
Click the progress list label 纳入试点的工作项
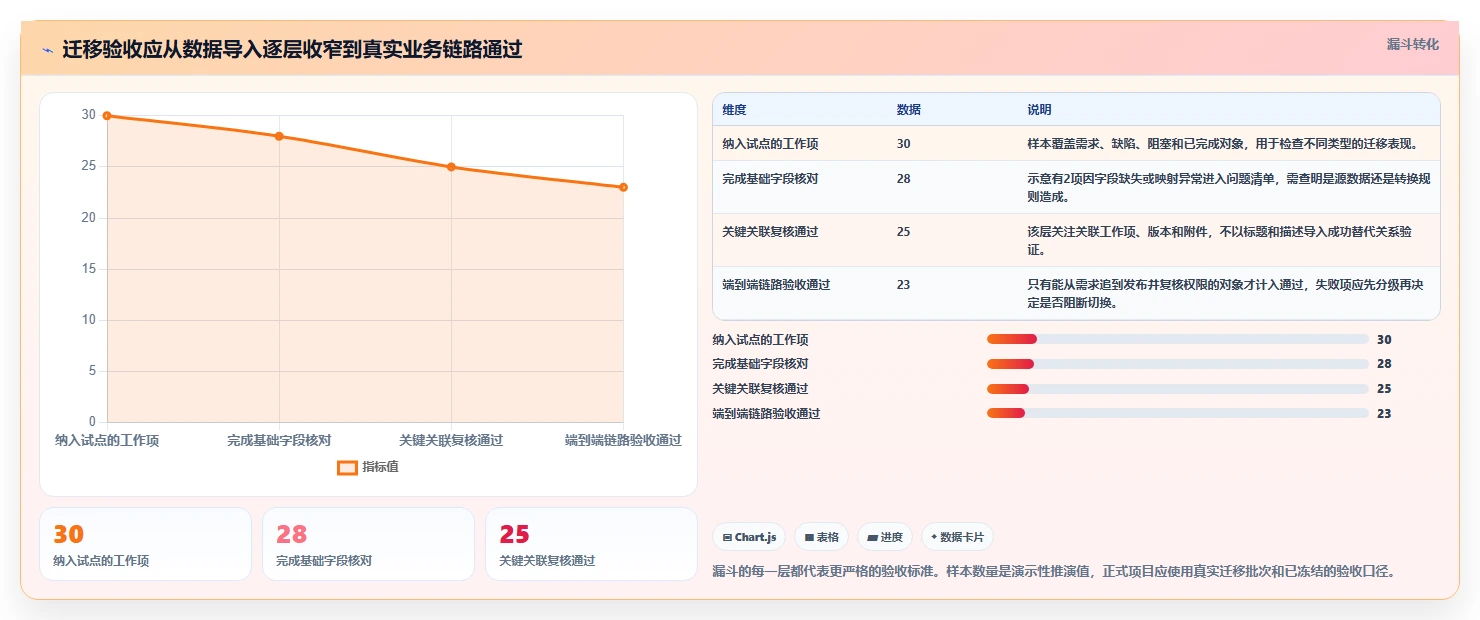pyautogui.click(x=760, y=340)
